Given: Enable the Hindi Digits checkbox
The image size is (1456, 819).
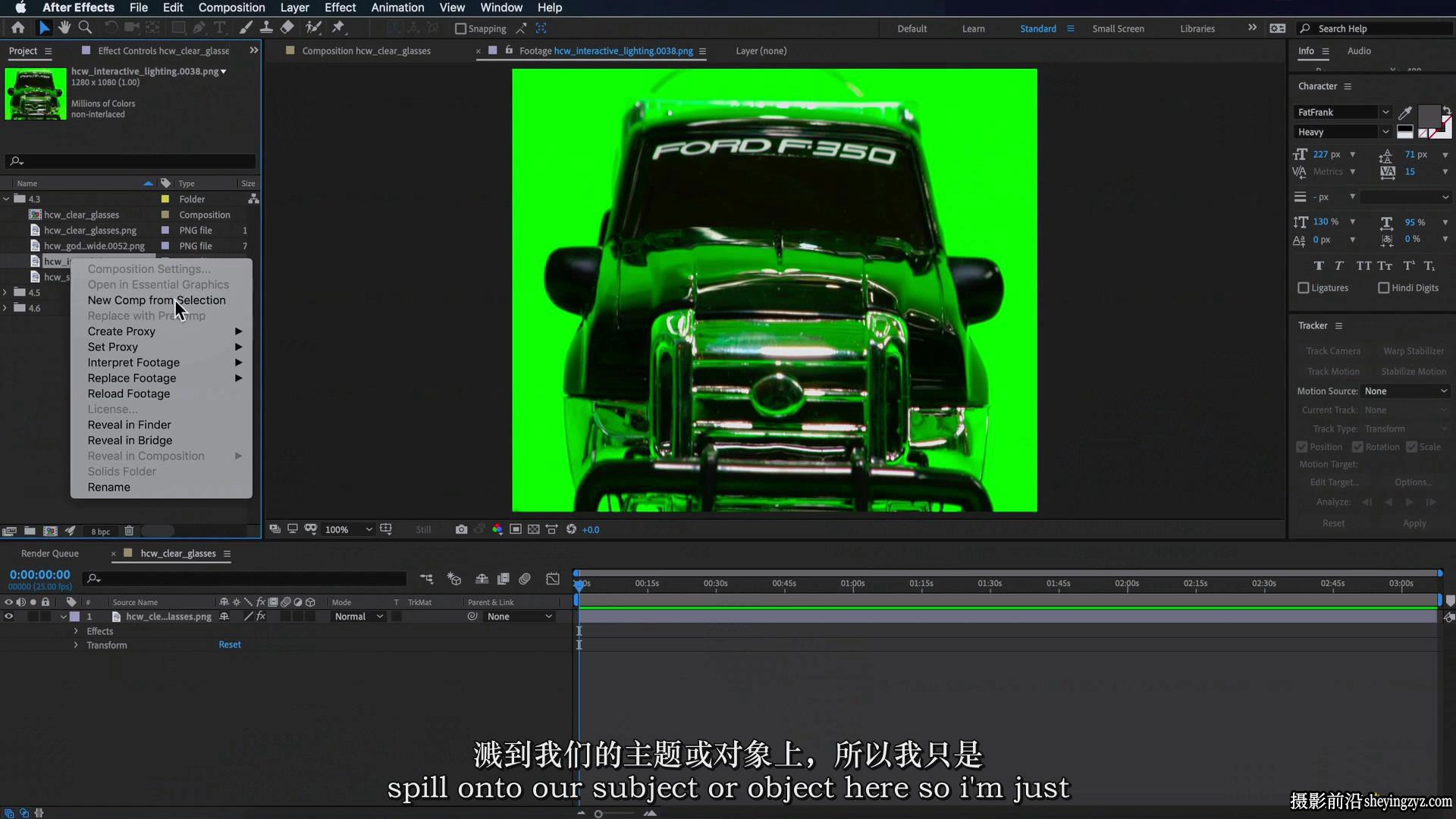Looking at the screenshot, I should pos(1384,288).
